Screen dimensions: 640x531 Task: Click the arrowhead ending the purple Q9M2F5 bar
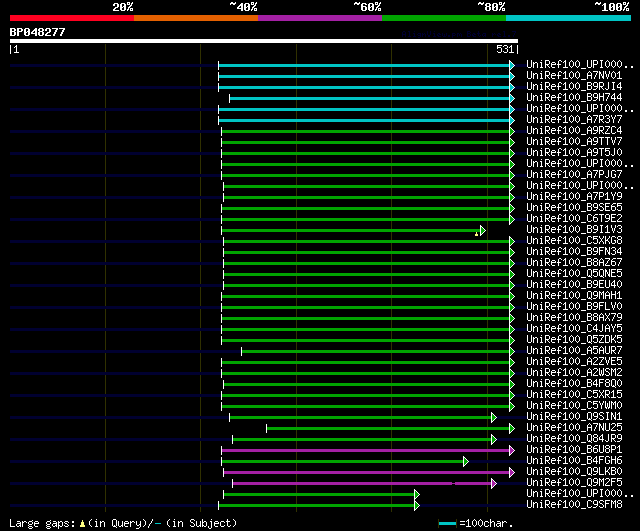[493, 484]
